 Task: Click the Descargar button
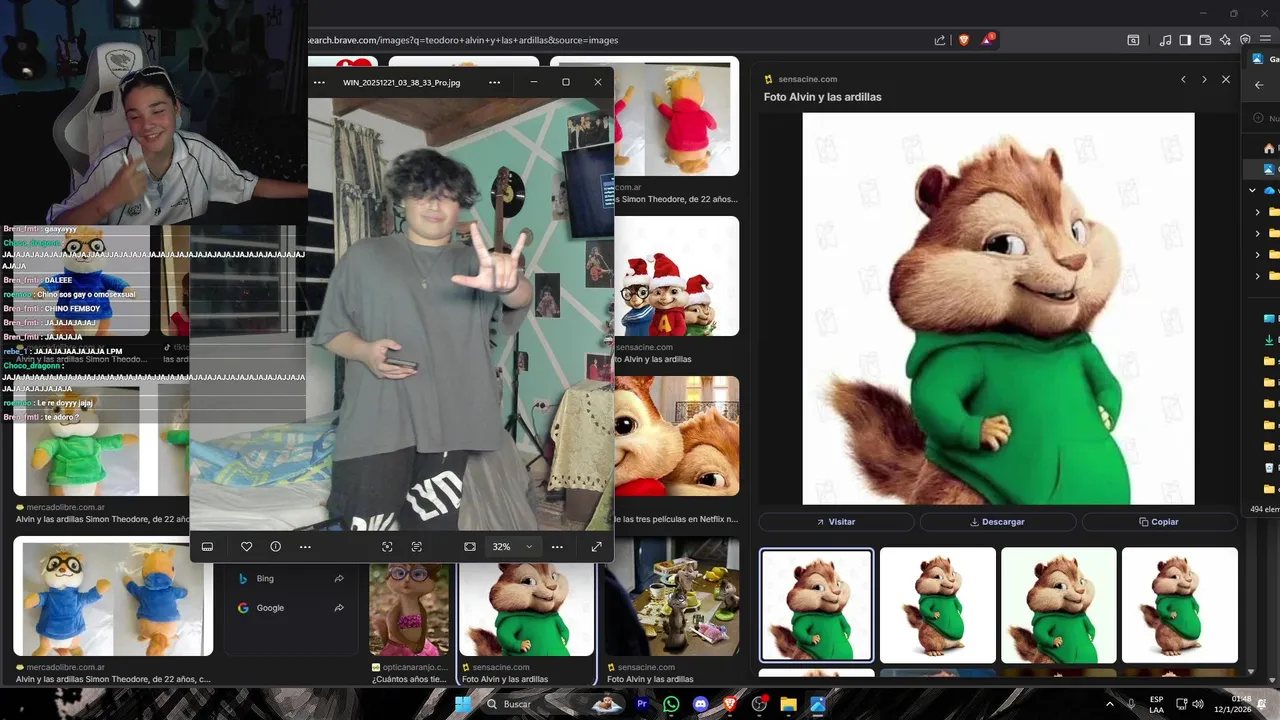coord(998,522)
